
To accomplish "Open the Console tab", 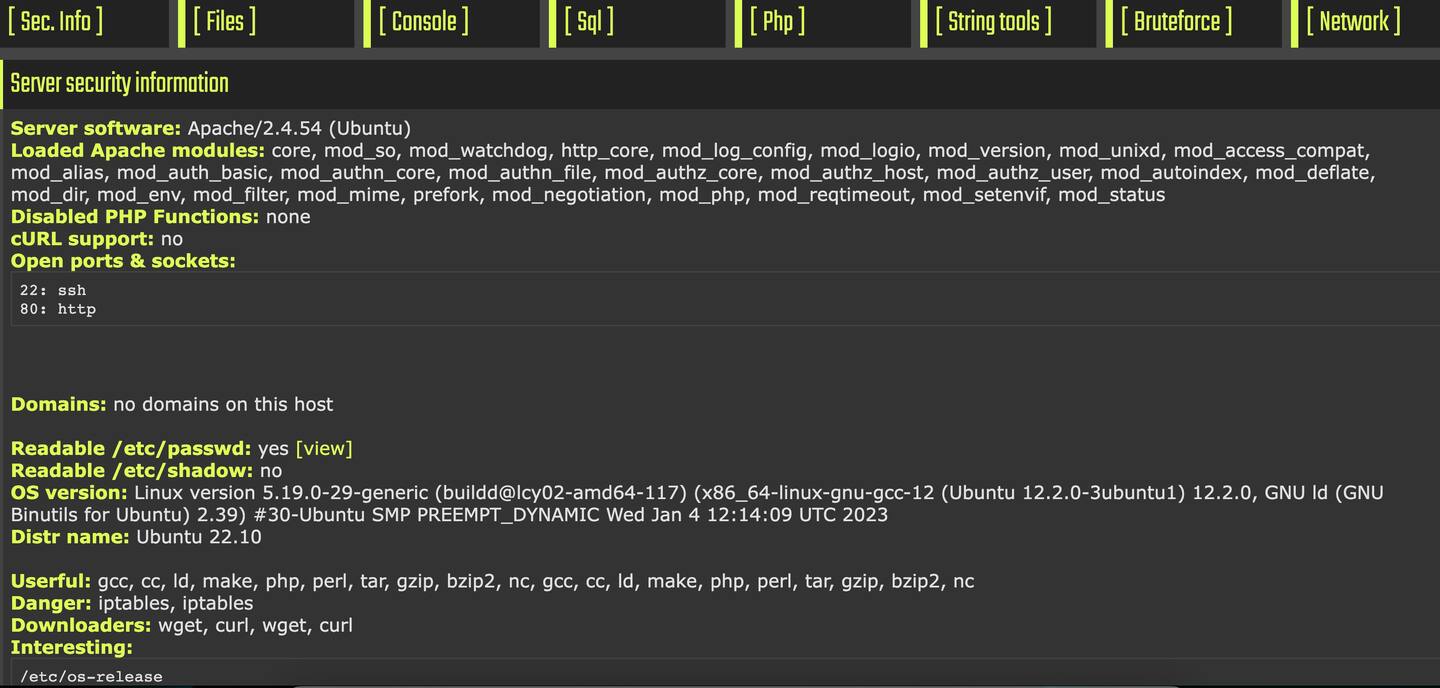I will [x=423, y=21].
